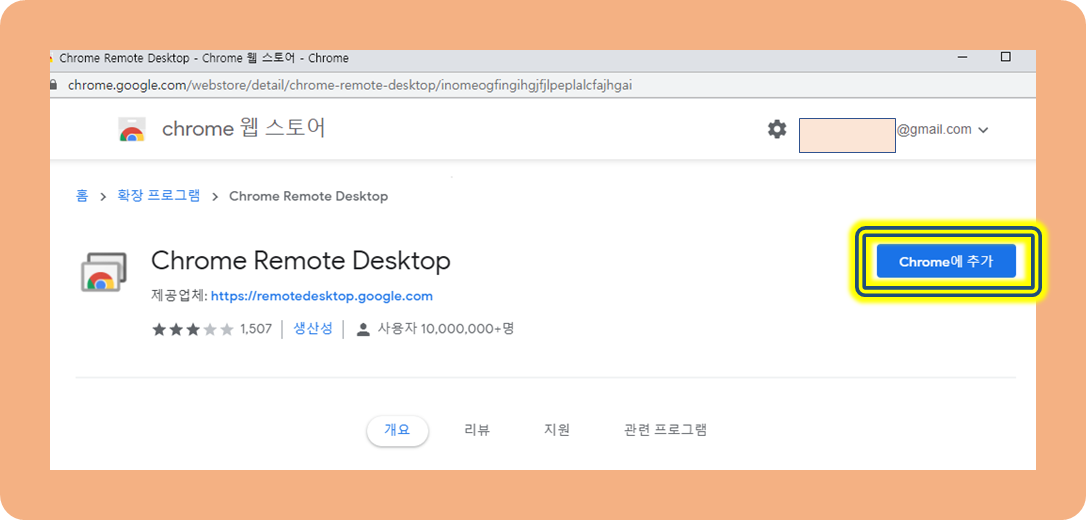Maximize the Chrome window
The height and width of the screenshot is (520, 1086).
[1006, 57]
